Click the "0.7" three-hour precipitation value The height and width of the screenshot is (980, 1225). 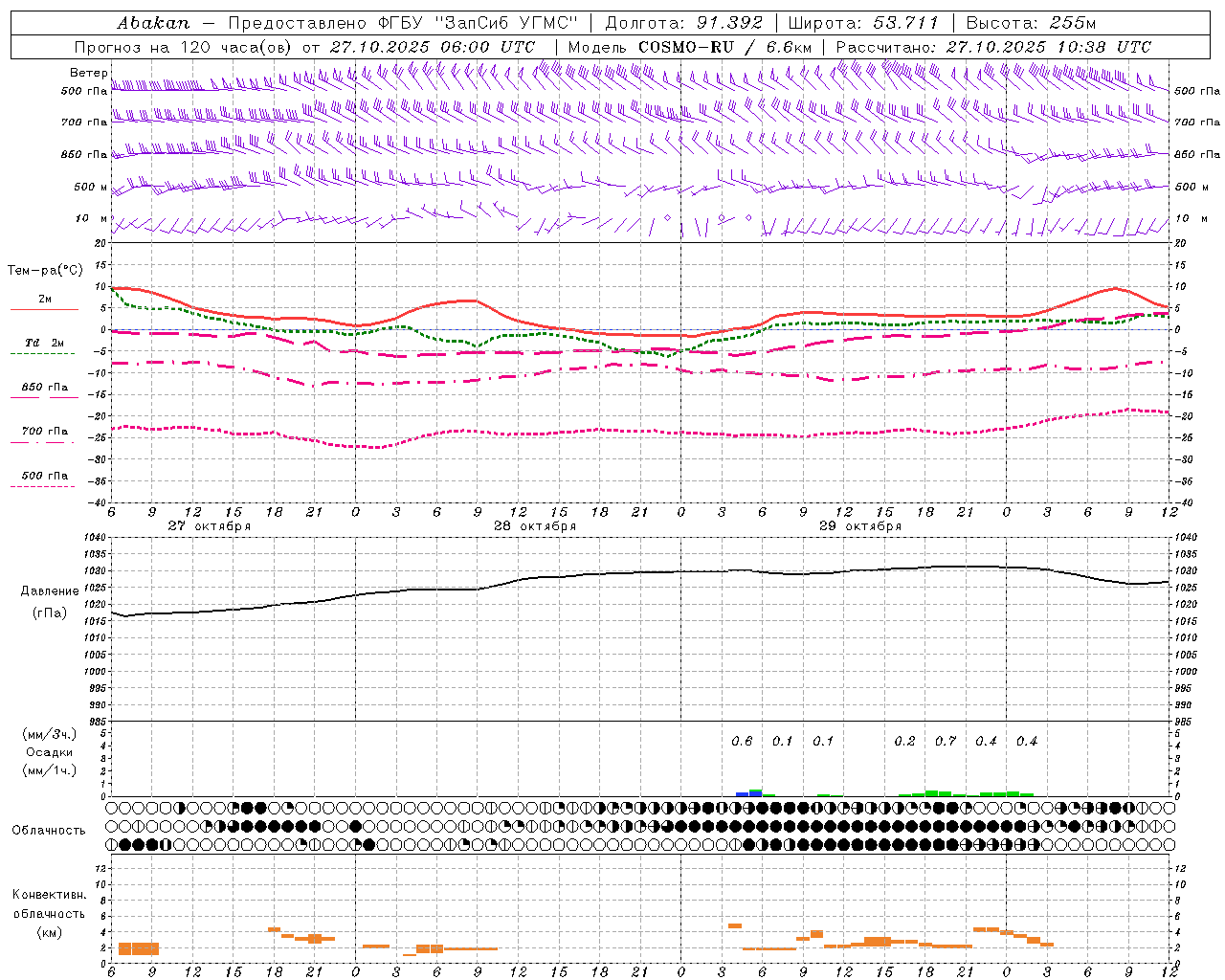click(x=946, y=741)
